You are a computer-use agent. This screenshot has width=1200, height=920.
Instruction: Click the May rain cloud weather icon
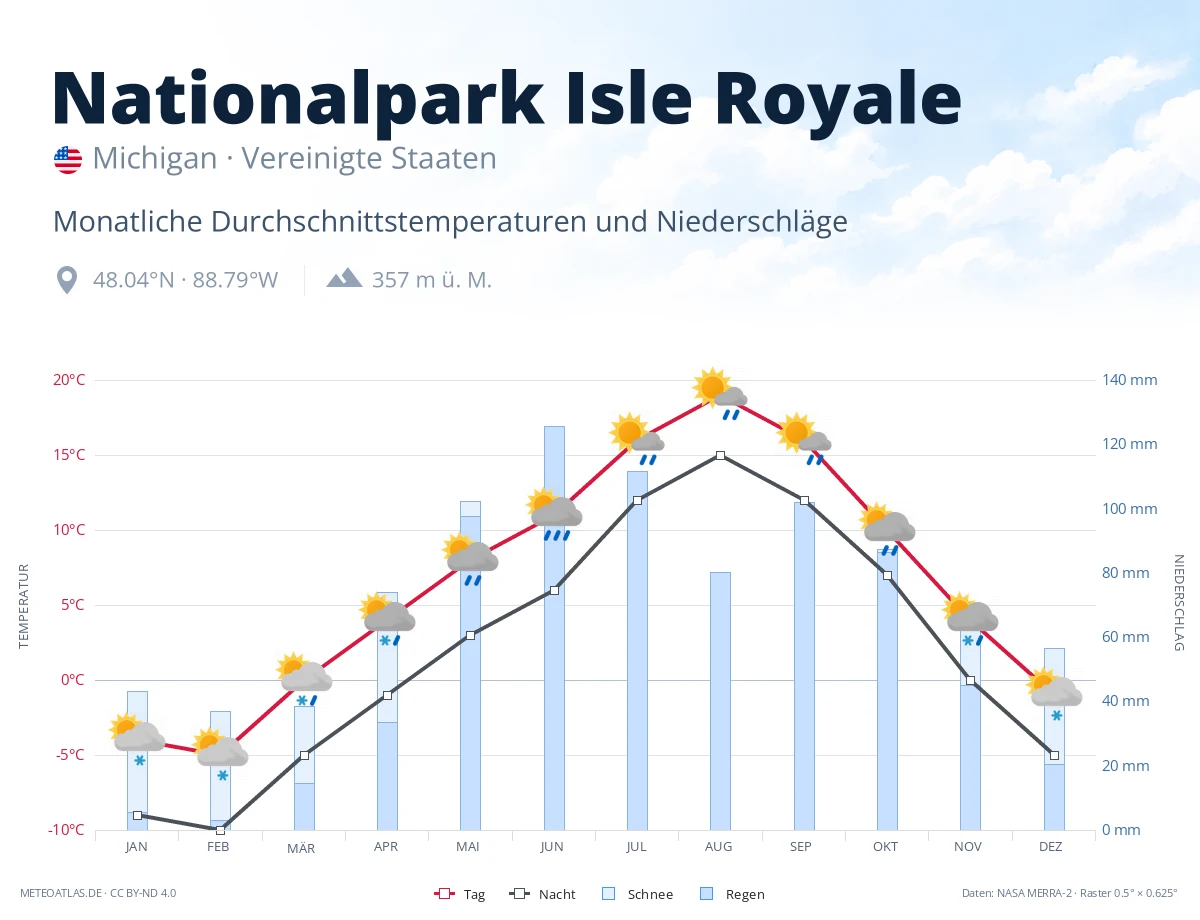[x=470, y=560]
